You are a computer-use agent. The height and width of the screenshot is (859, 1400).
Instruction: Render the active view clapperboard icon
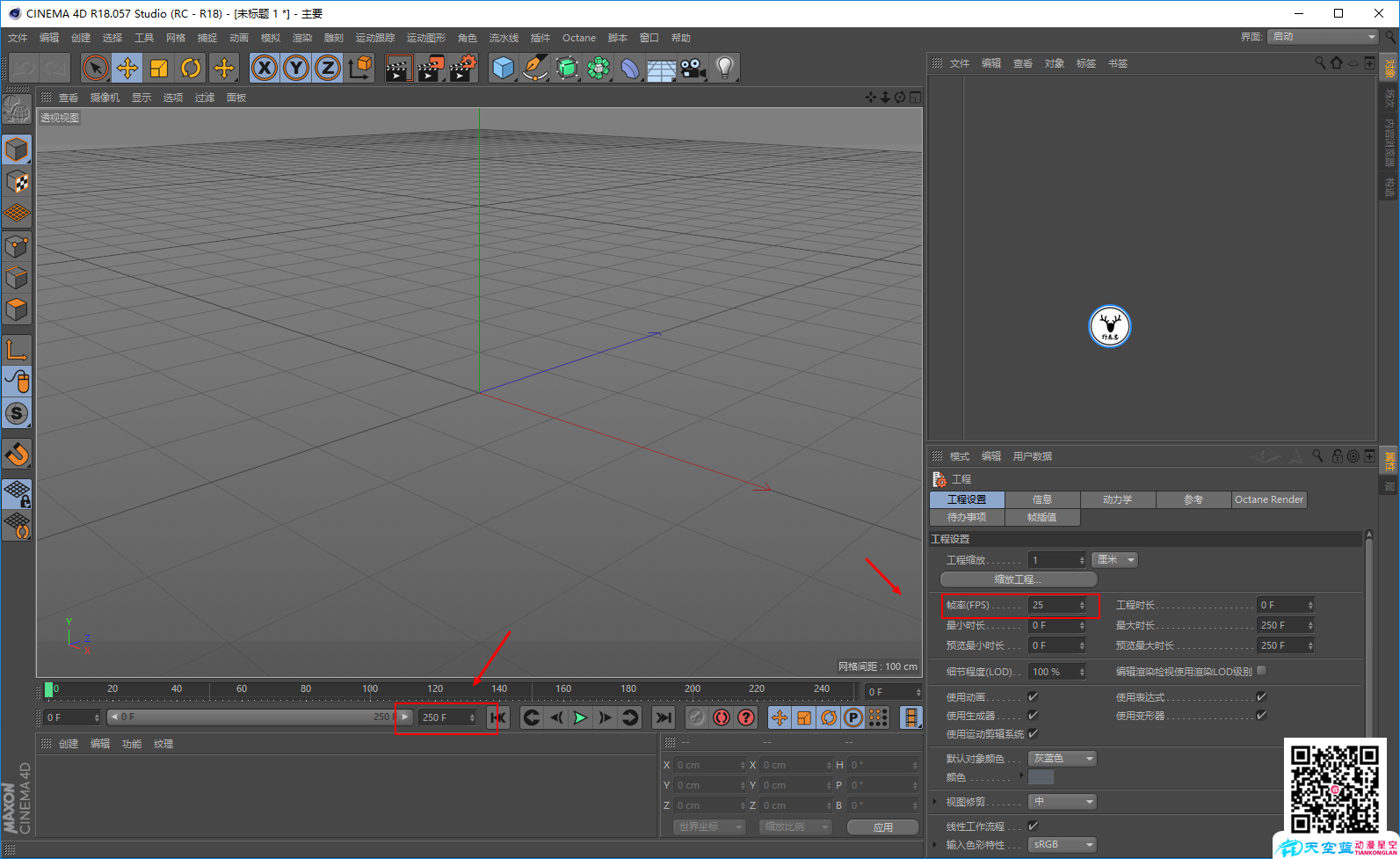point(398,68)
